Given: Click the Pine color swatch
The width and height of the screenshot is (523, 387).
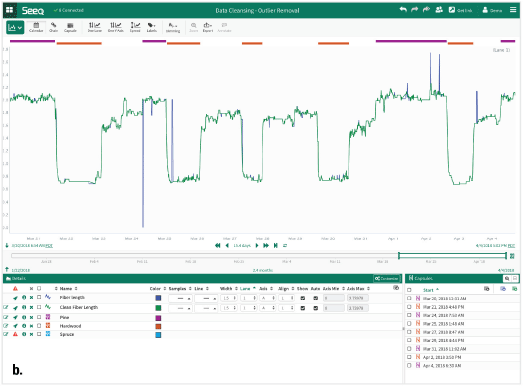Looking at the screenshot, I should point(158,318).
